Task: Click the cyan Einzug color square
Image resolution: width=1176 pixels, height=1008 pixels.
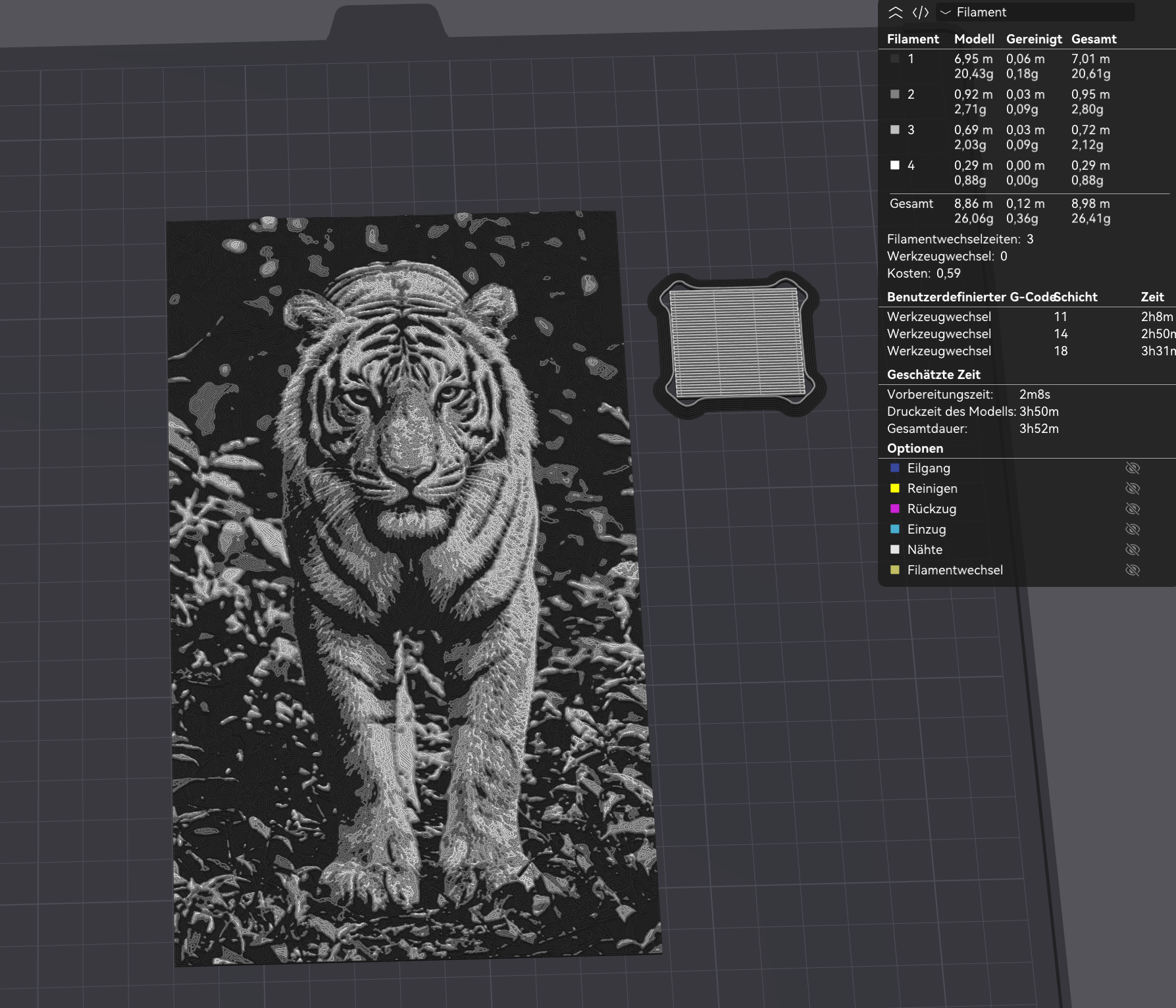Action: [895, 529]
